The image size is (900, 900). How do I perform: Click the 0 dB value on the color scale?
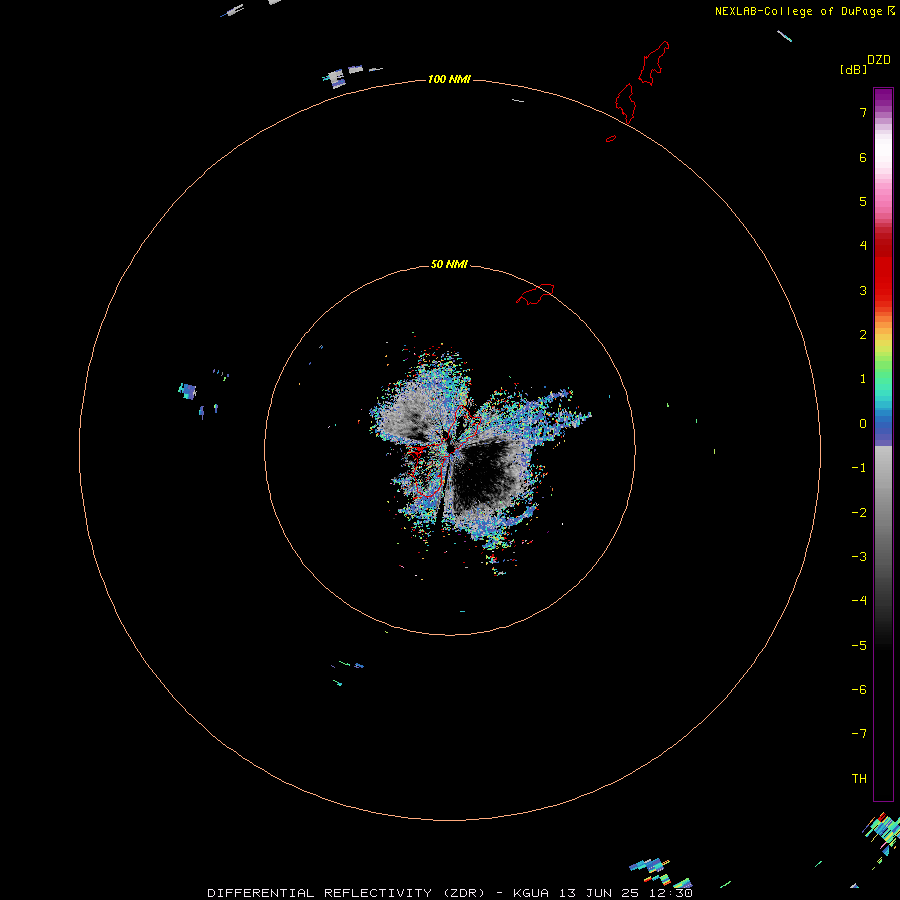(863, 424)
